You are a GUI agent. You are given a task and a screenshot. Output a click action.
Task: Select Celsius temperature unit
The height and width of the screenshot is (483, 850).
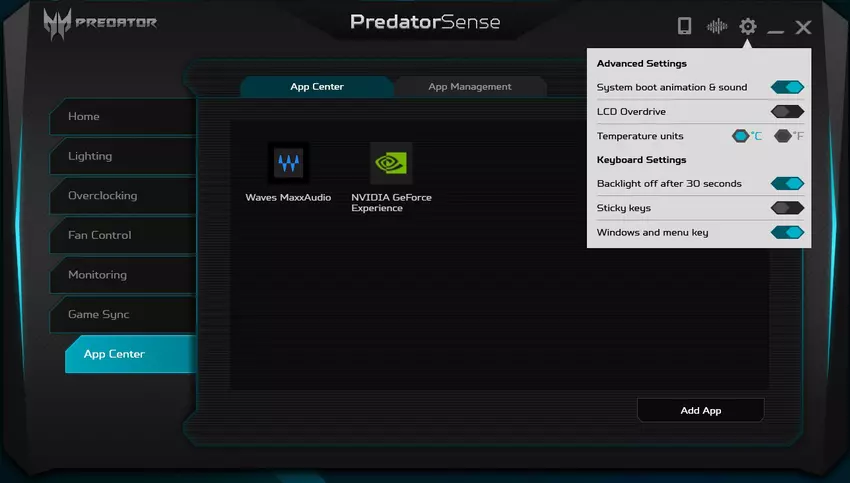pos(741,136)
